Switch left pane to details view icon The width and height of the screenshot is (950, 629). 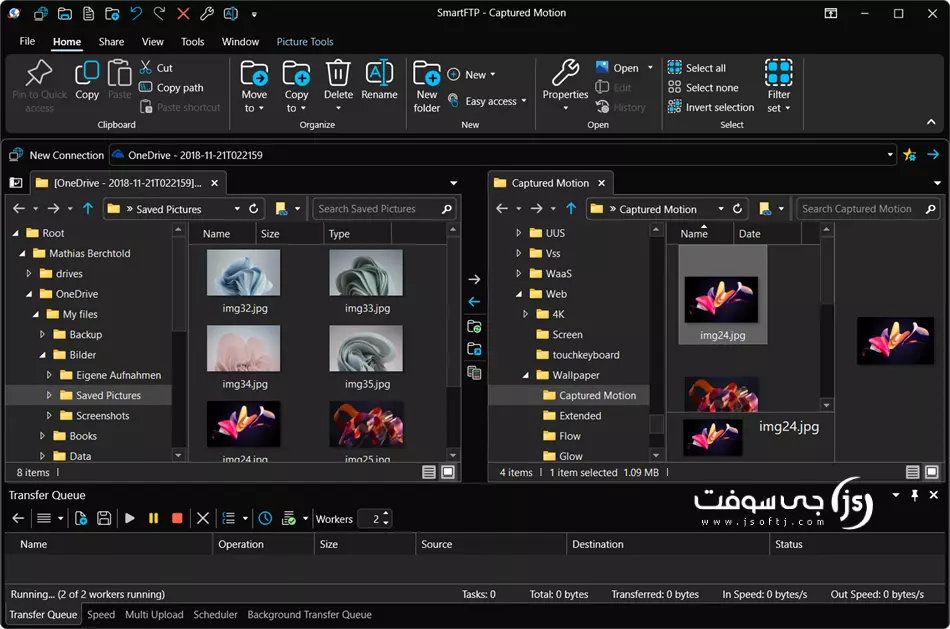[x=429, y=473]
